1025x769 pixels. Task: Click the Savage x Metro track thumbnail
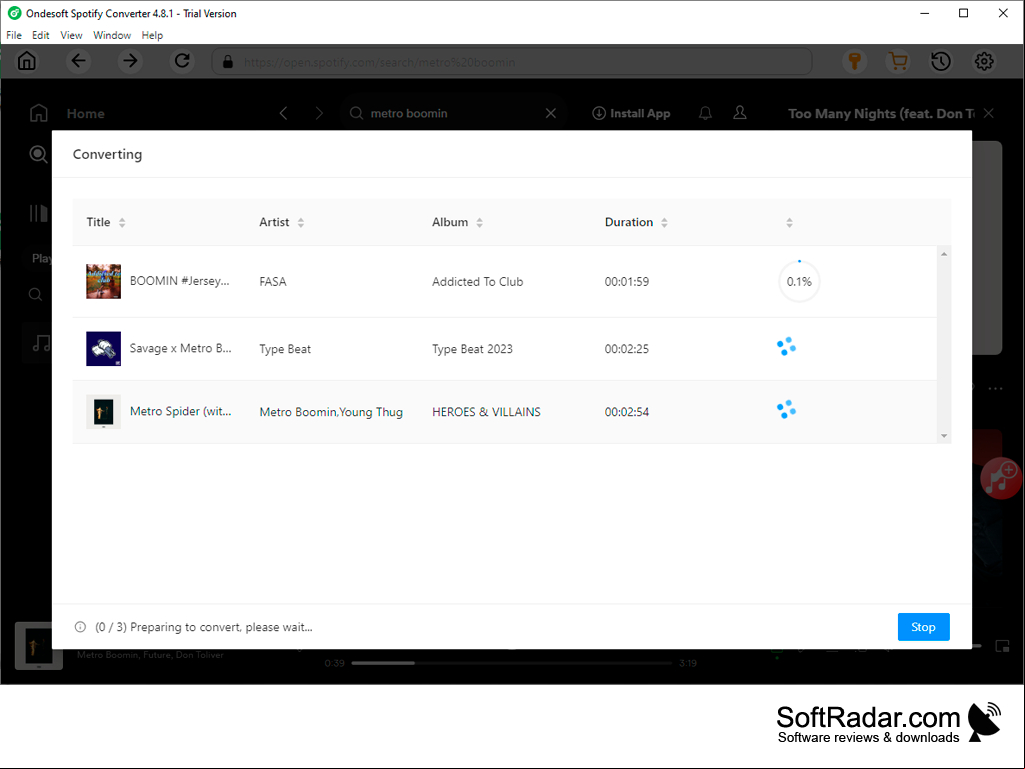(x=103, y=349)
